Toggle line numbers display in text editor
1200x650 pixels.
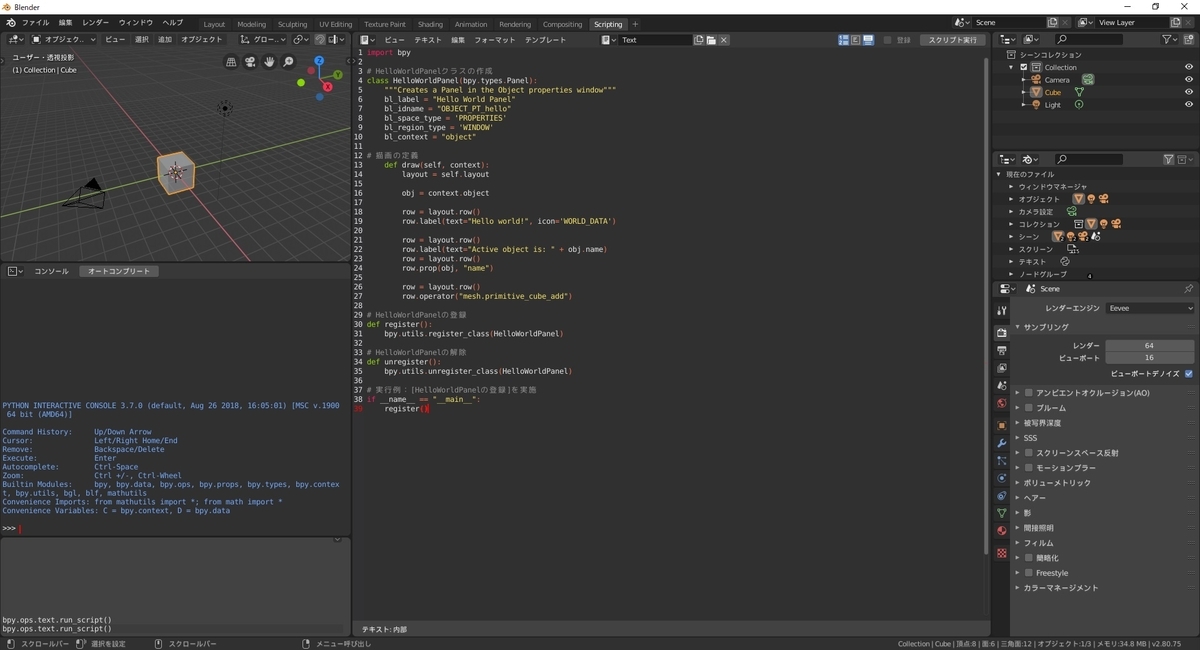pyautogui.click(x=844, y=40)
